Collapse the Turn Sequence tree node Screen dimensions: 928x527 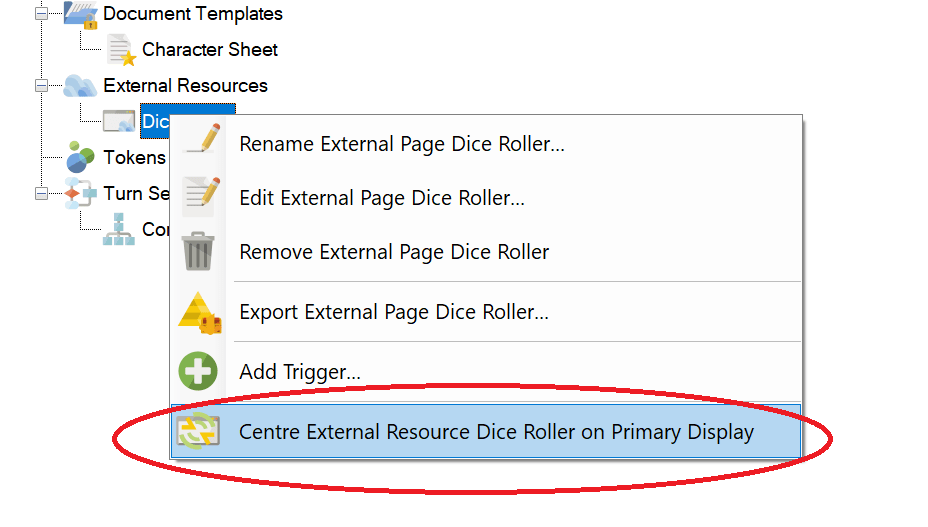[42, 194]
